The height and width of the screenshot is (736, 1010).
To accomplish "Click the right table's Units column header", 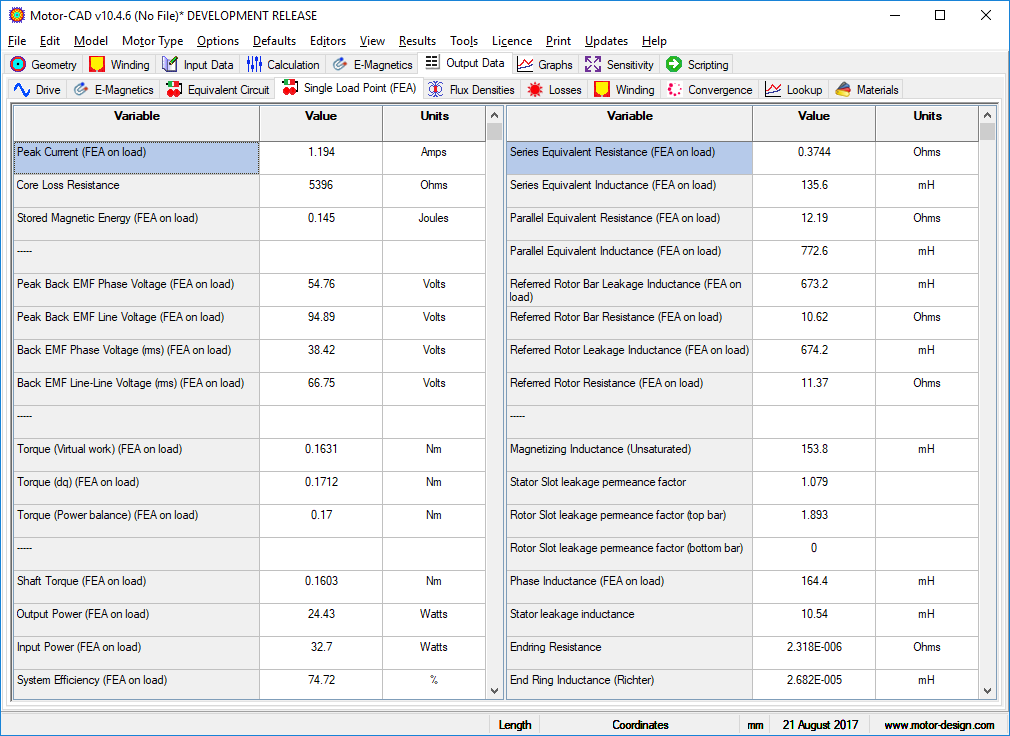I will (927, 123).
